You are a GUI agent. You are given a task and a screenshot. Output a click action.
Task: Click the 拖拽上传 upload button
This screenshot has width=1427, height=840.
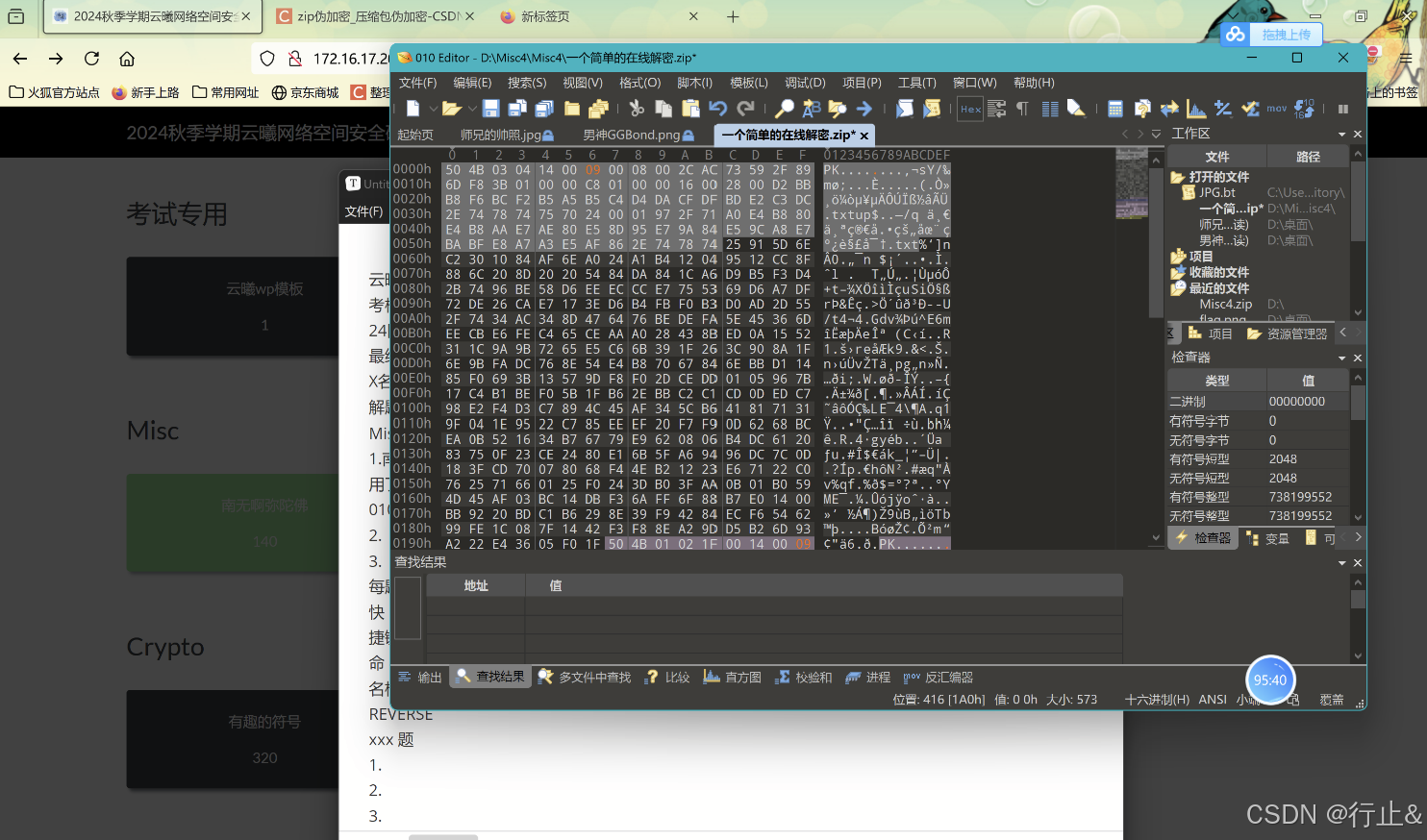click(1271, 34)
